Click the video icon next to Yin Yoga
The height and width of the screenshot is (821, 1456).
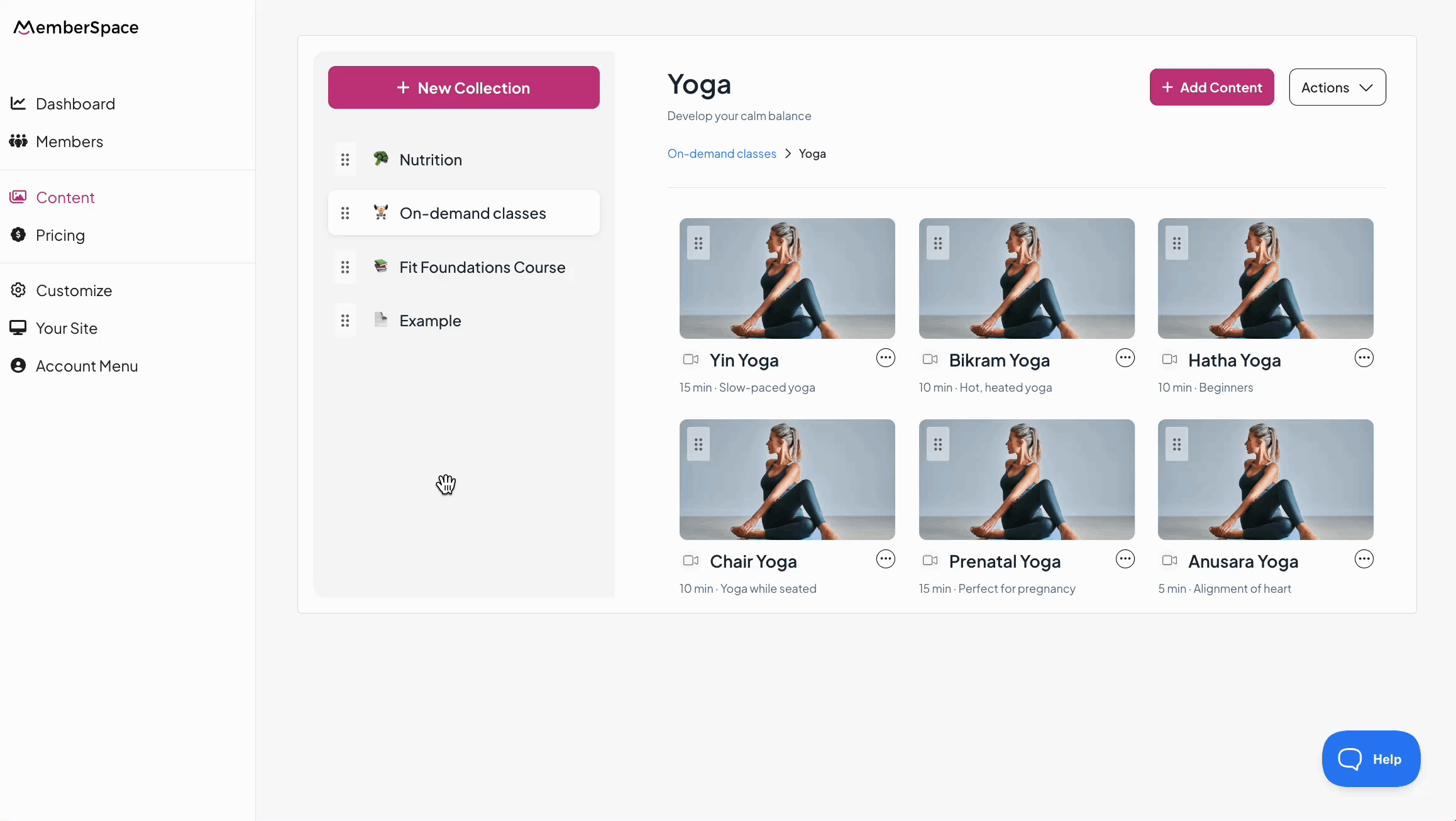coord(691,360)
